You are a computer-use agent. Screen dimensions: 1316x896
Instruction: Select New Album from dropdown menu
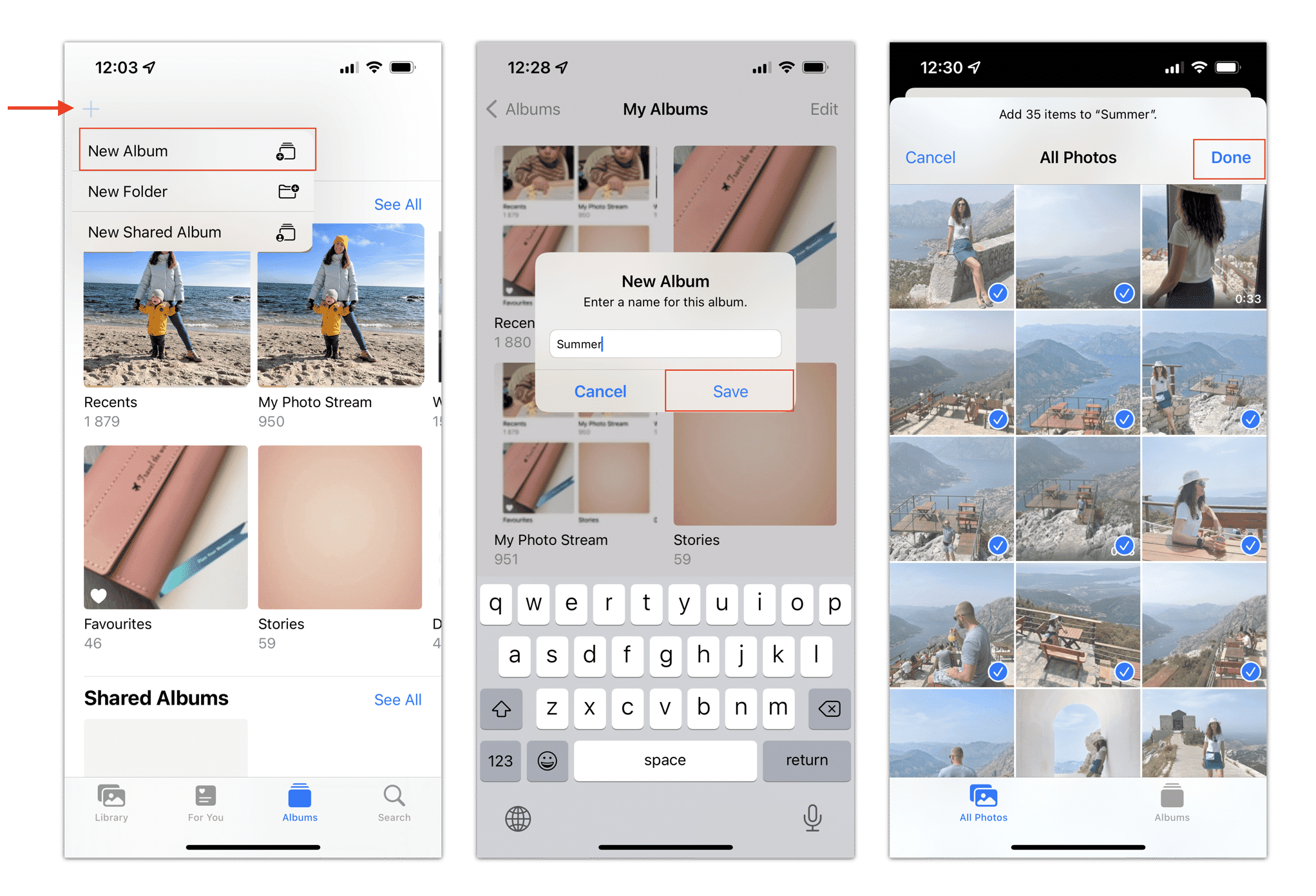click(x=189, y=150)
